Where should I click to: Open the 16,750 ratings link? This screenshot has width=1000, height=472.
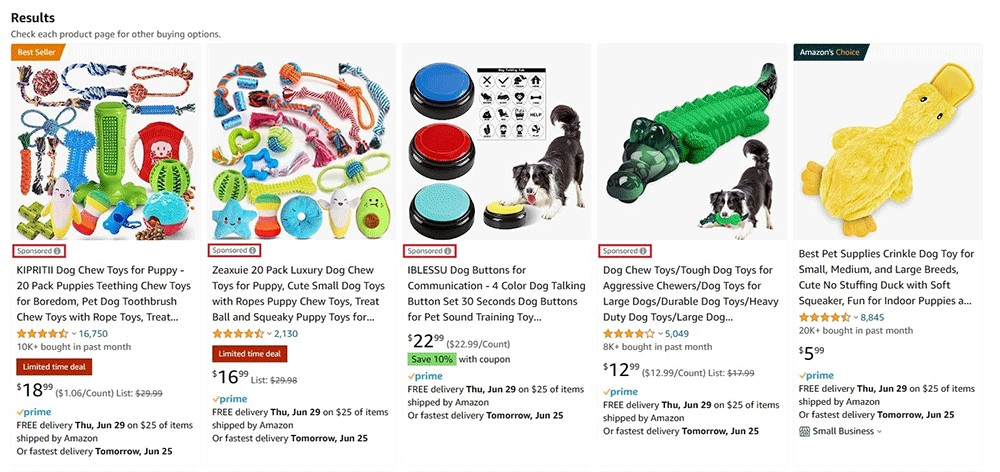pos(93,334)
